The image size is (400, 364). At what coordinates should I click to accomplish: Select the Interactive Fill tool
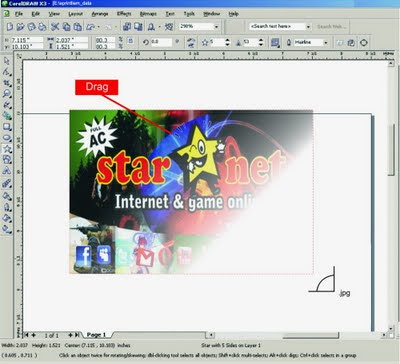pos(7,229)
